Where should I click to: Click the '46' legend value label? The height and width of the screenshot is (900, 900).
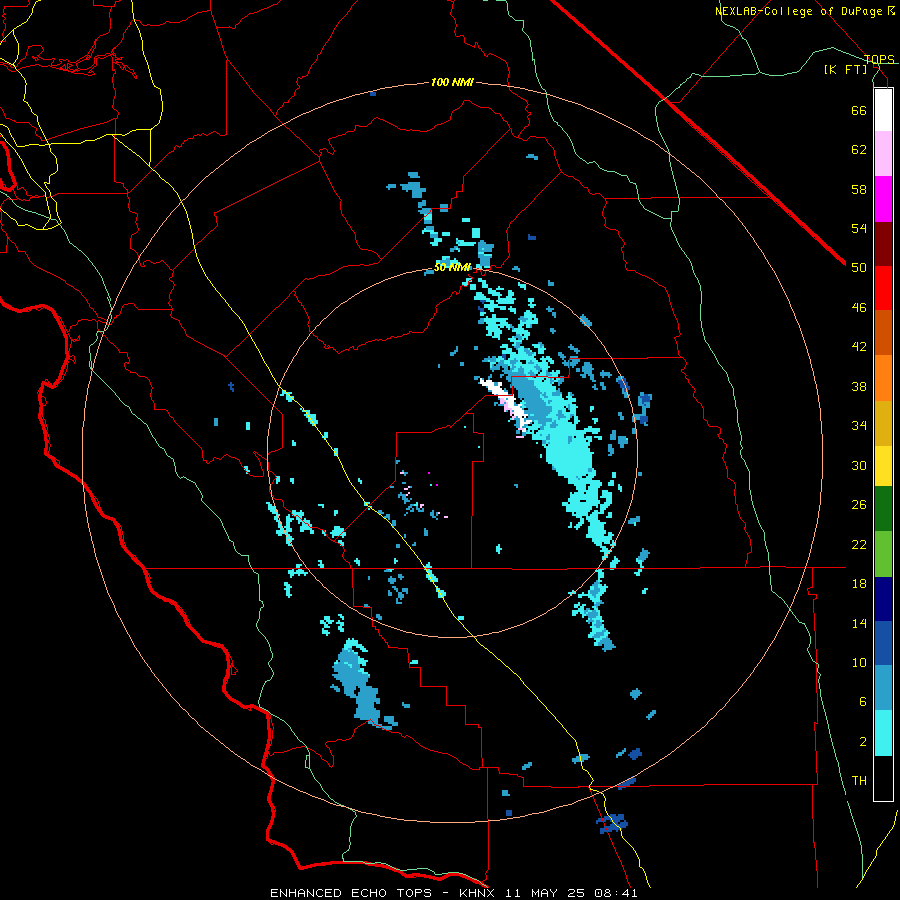(x=859, y=308)
